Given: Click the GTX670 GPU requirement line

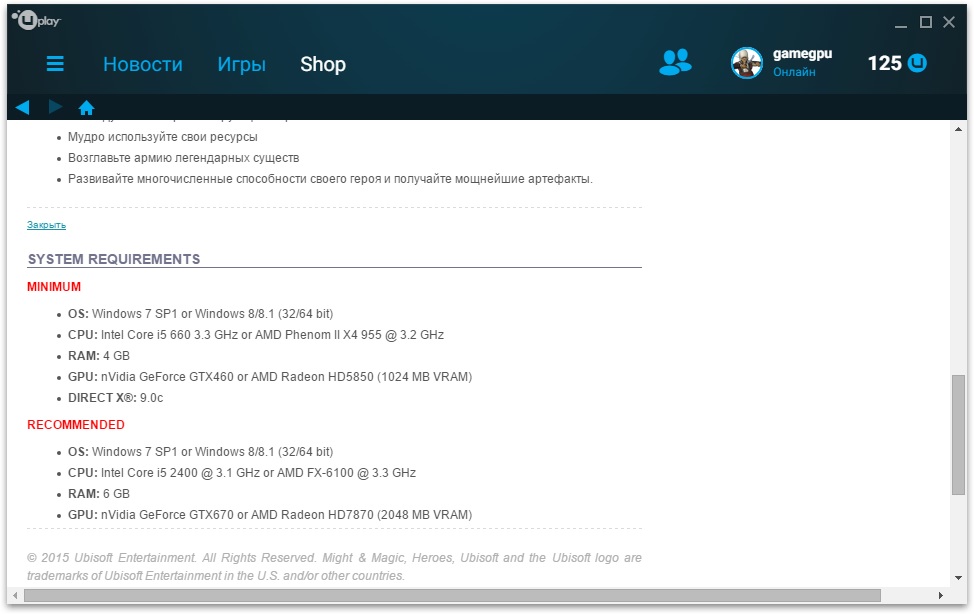Looking at the screenshot, I should (x=270, y=515).
